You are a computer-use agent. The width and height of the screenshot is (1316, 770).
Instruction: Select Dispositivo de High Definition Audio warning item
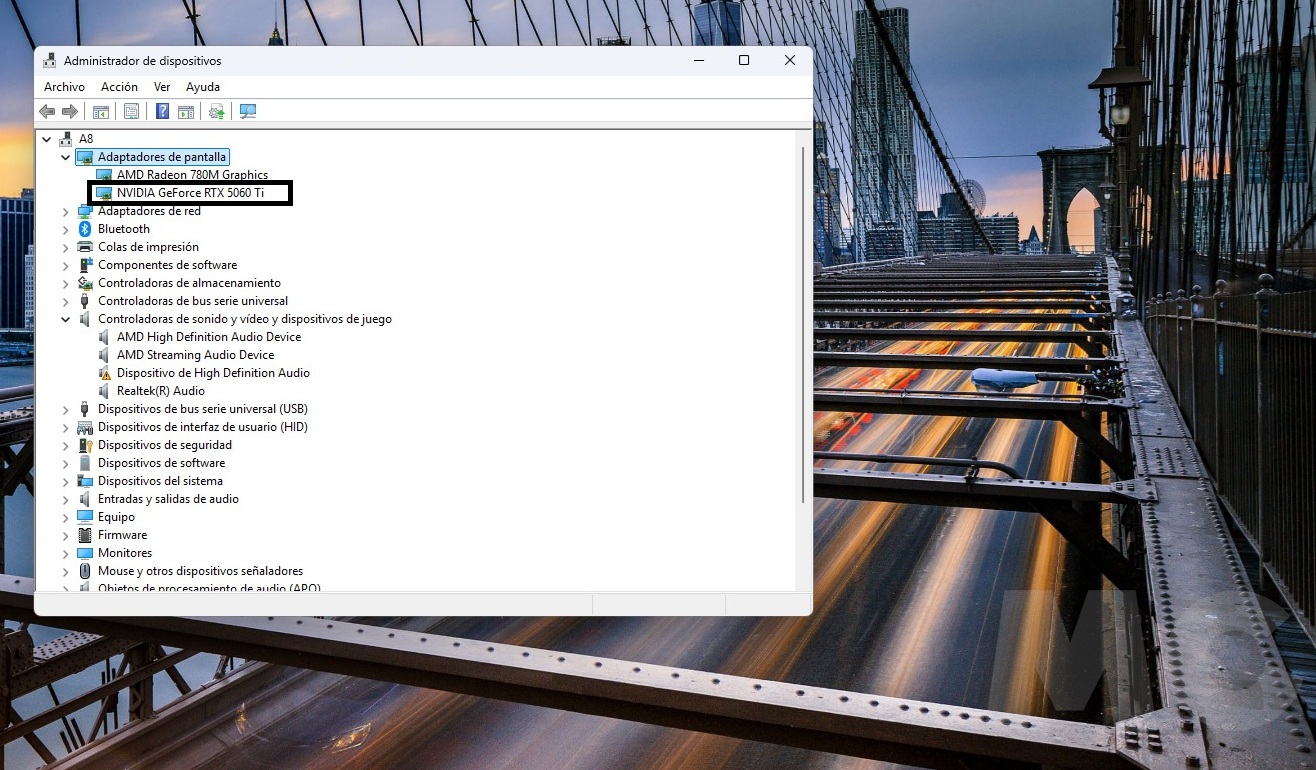pos(212,373)
